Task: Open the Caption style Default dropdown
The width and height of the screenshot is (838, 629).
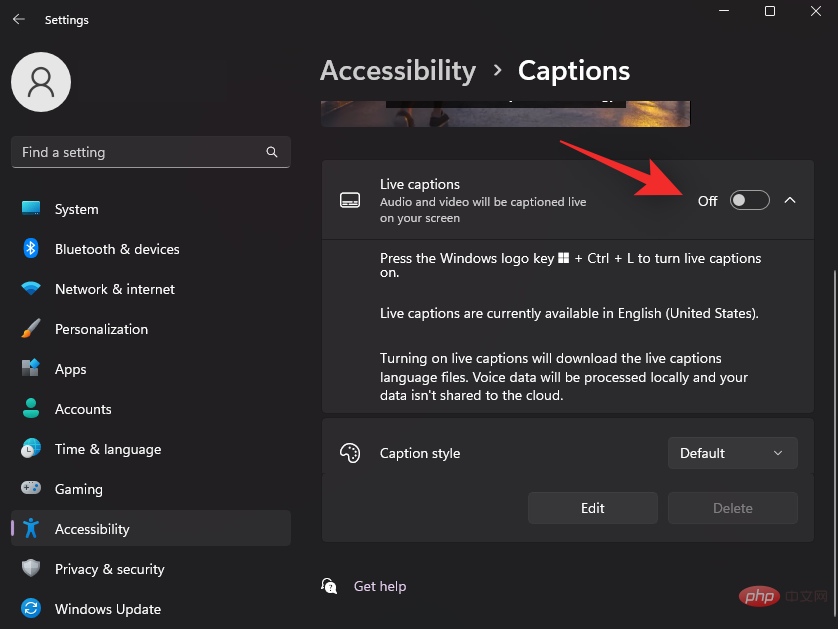Action: pyautogui.click(x=733, y=453)
